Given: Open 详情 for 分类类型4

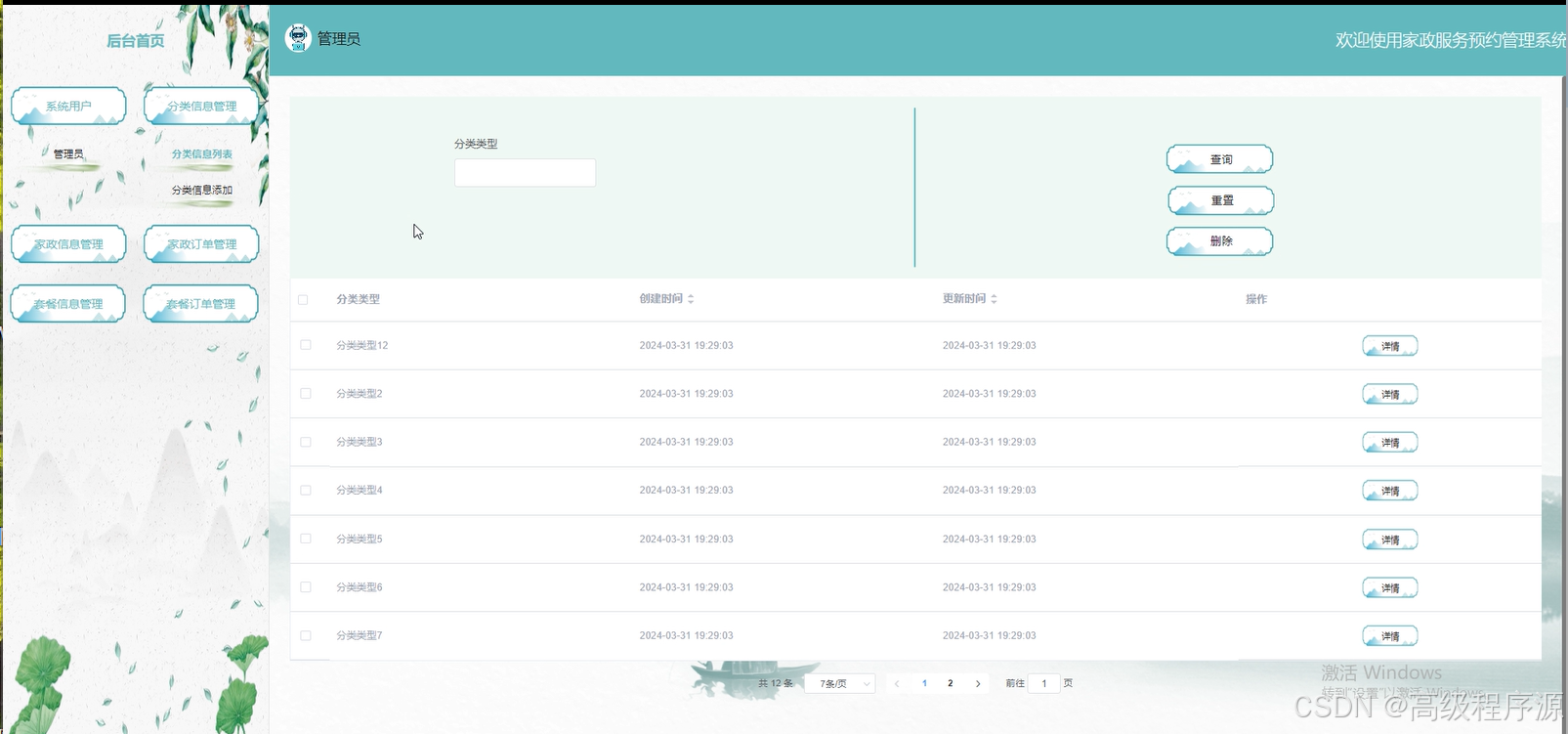Looking at the screenshot, I should point(1390,491).
